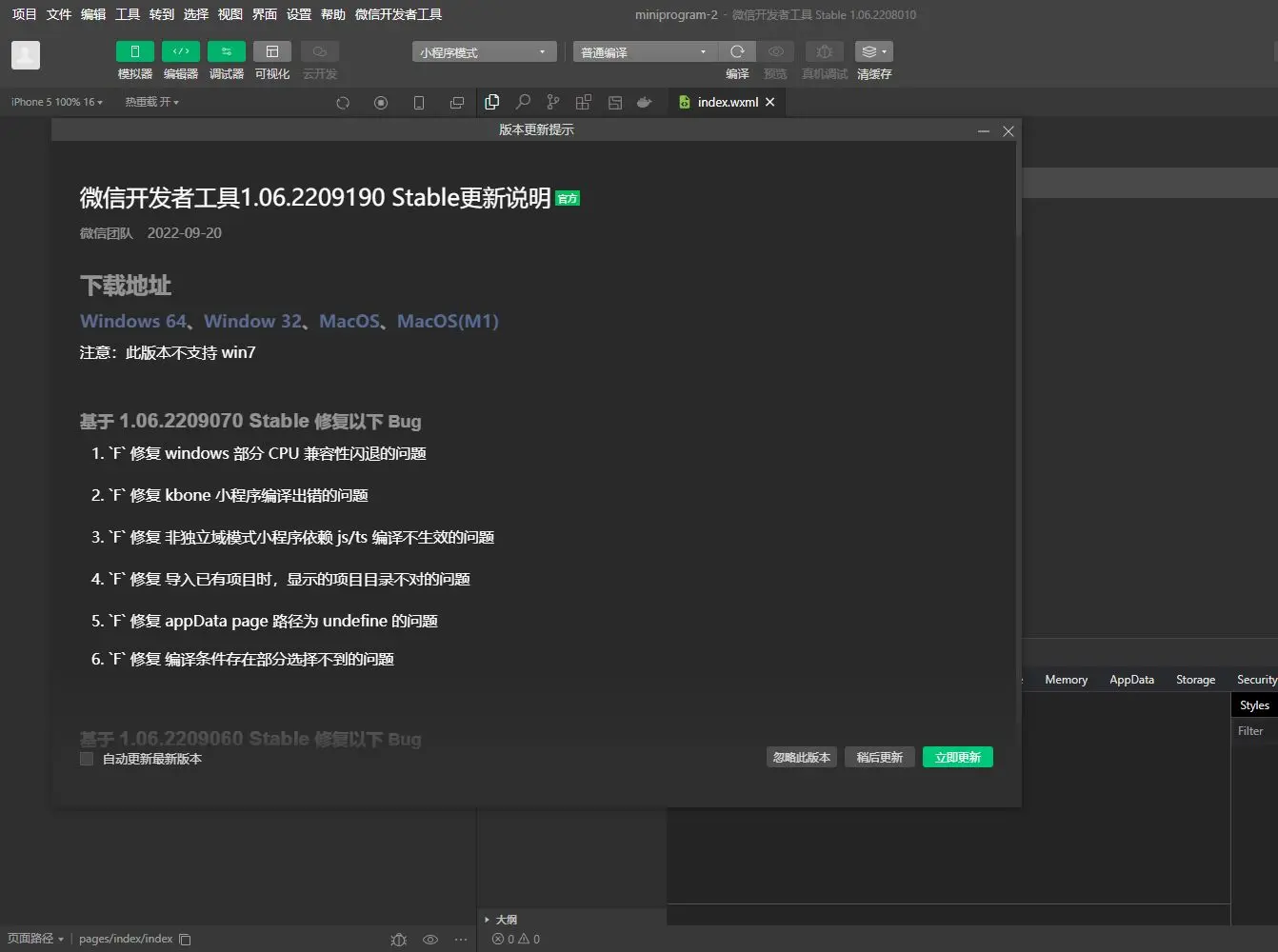Open the 文件 menu
The height and width of the screenshot is (952, 1278).
tap(59, 14)
